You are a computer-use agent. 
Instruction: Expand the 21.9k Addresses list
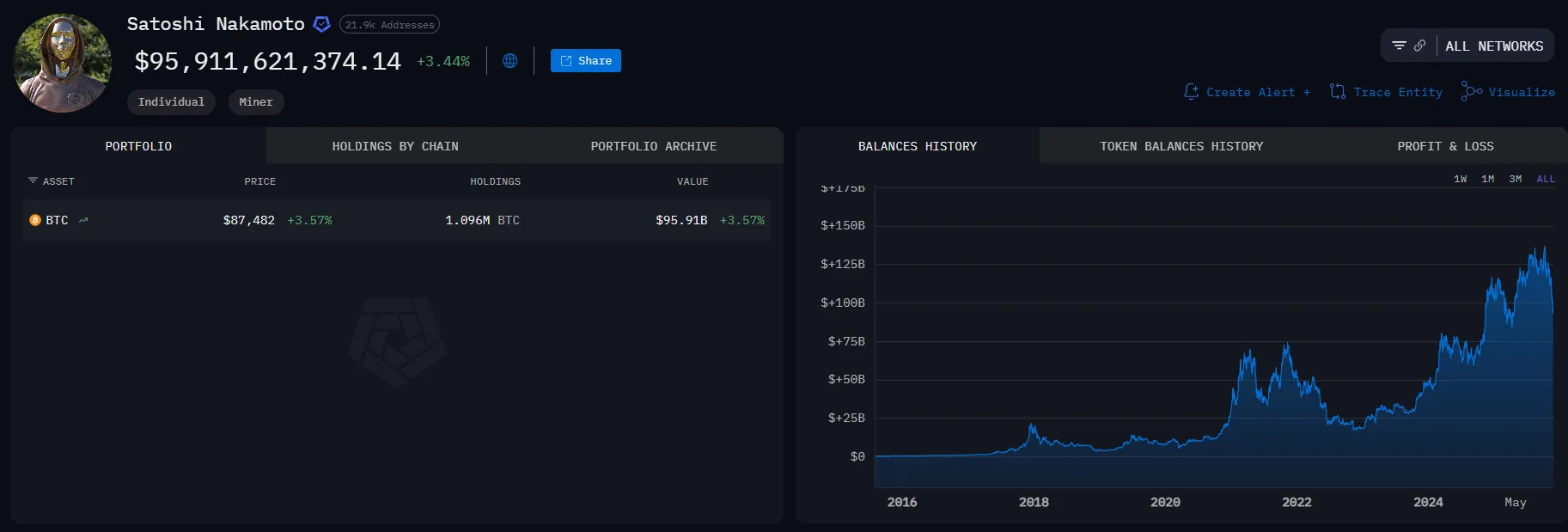point(389,25)
